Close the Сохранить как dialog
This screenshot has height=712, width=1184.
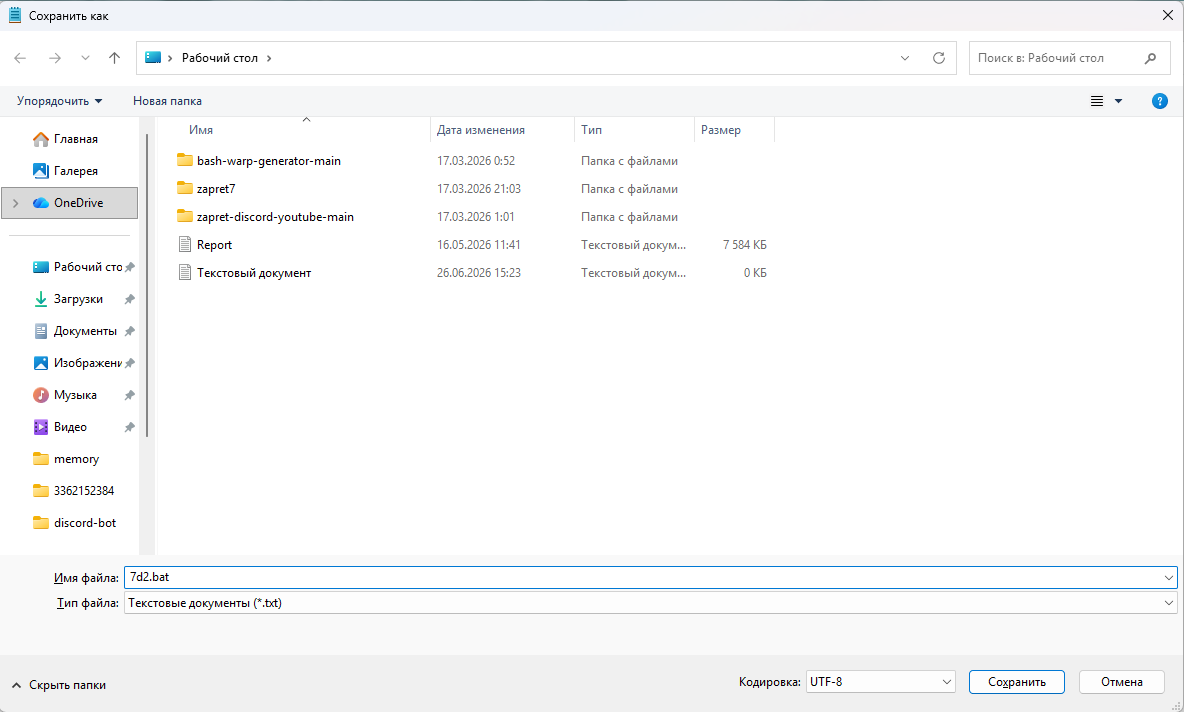pyautogui.click(x=1167, y=15)
